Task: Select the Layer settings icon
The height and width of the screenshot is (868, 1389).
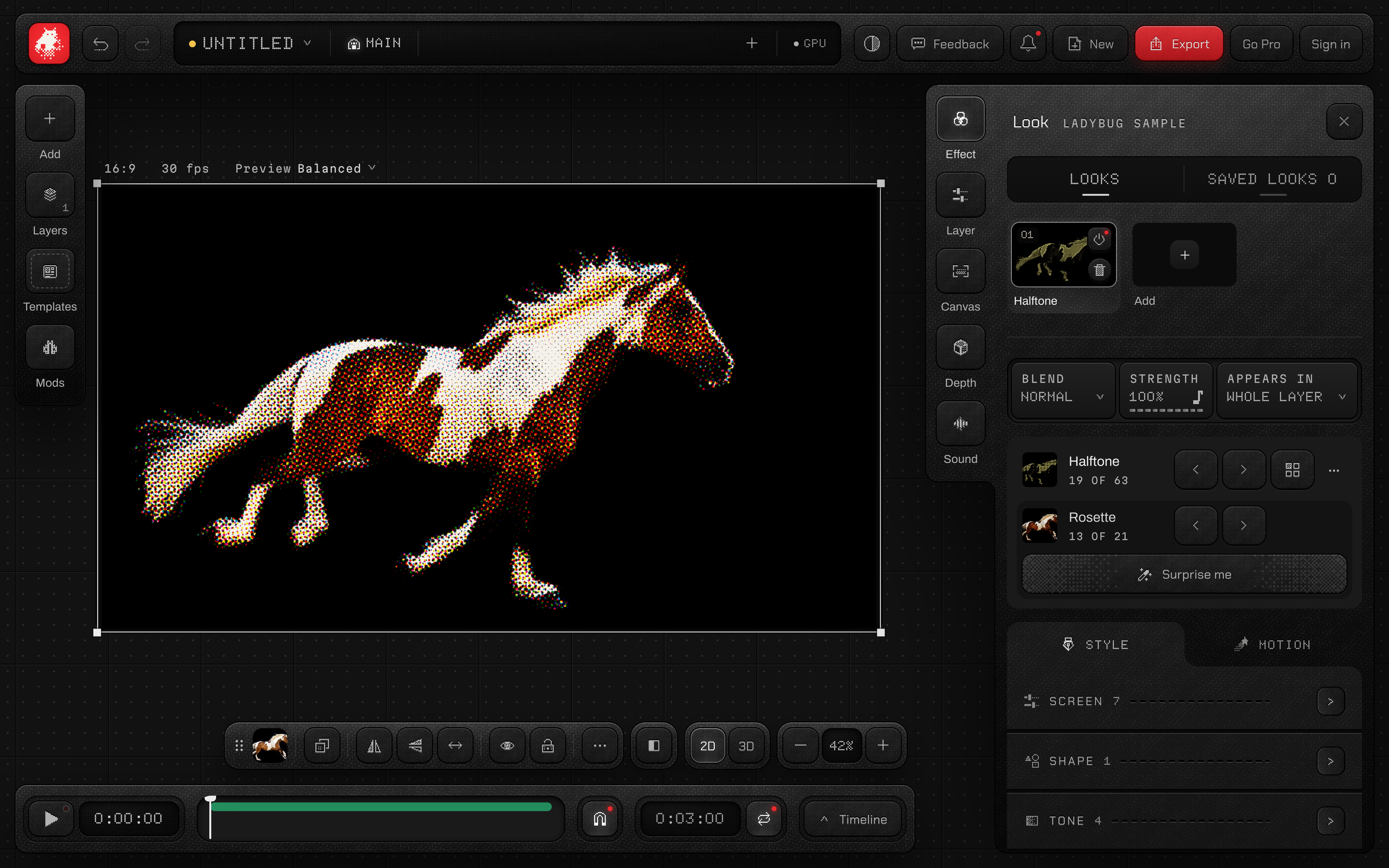Action: (x=960, y=195)
